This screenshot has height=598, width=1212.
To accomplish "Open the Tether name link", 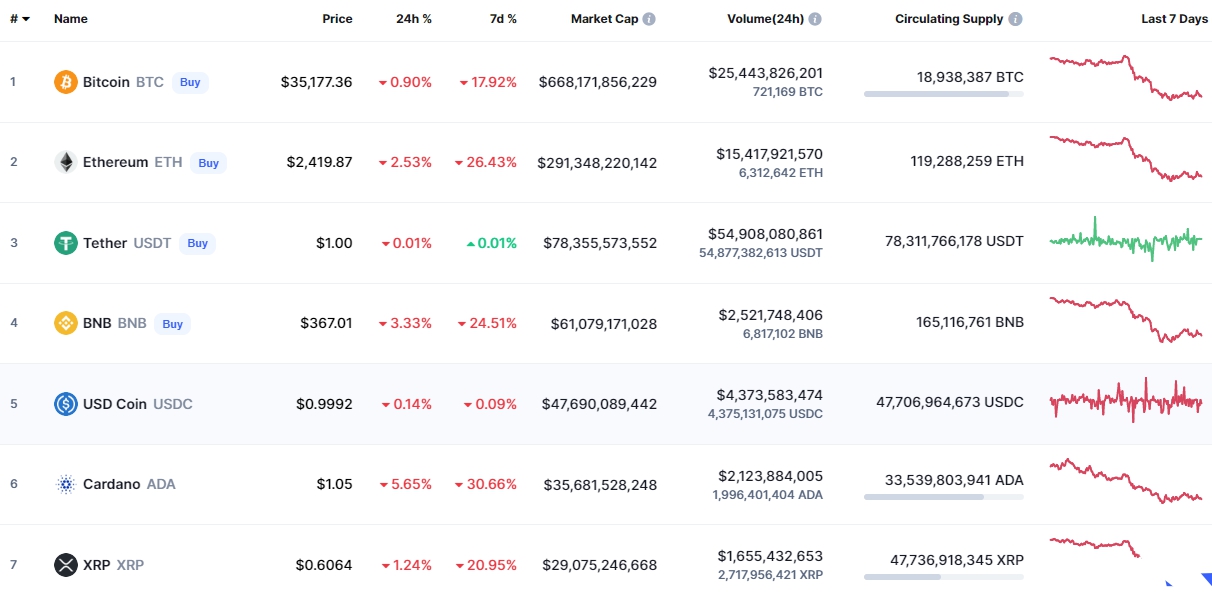I will (x=105, y=243).
